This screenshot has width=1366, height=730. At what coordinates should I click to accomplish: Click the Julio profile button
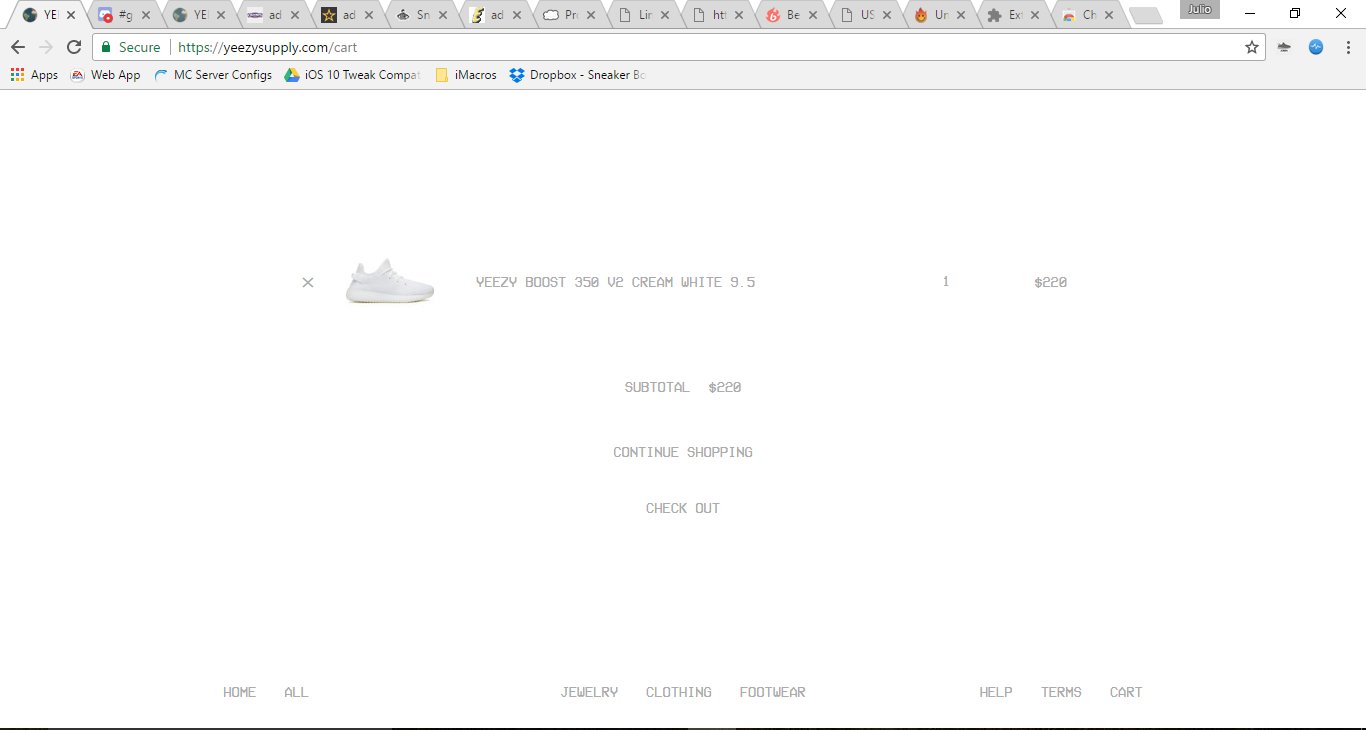pyautogui.click(x=1200, y=10)
